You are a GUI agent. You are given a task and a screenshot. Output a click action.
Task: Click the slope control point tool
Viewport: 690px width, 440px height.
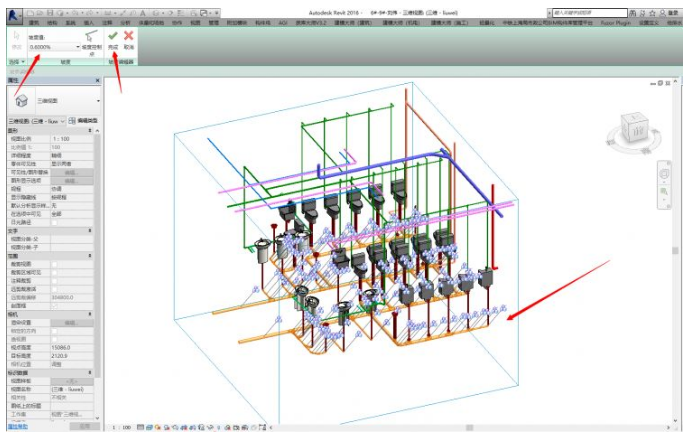pyautogui.click(x=91, y=38)
